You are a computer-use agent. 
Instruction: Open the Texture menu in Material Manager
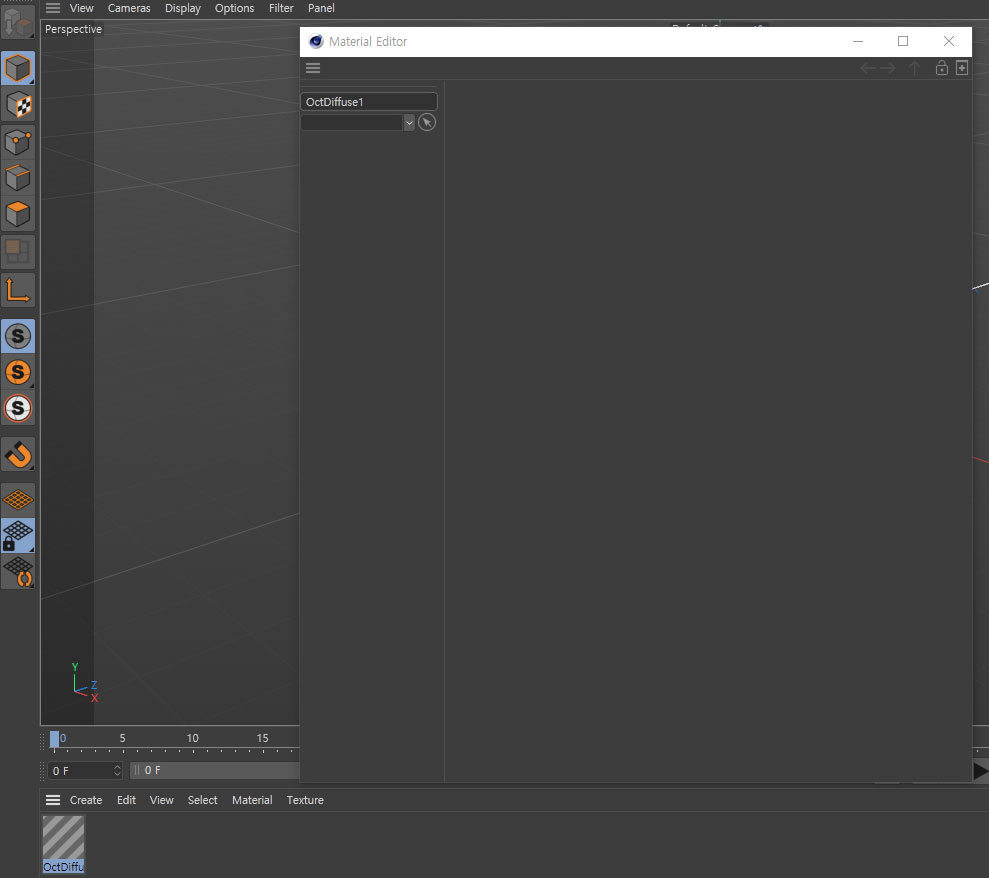tap(305, 800)
